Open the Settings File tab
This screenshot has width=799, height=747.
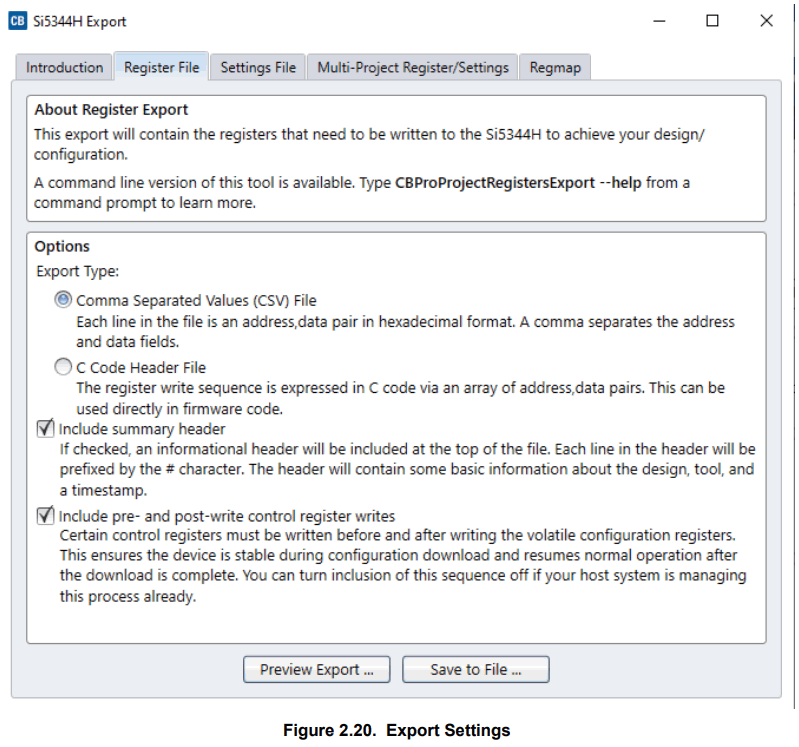[258, 67]
